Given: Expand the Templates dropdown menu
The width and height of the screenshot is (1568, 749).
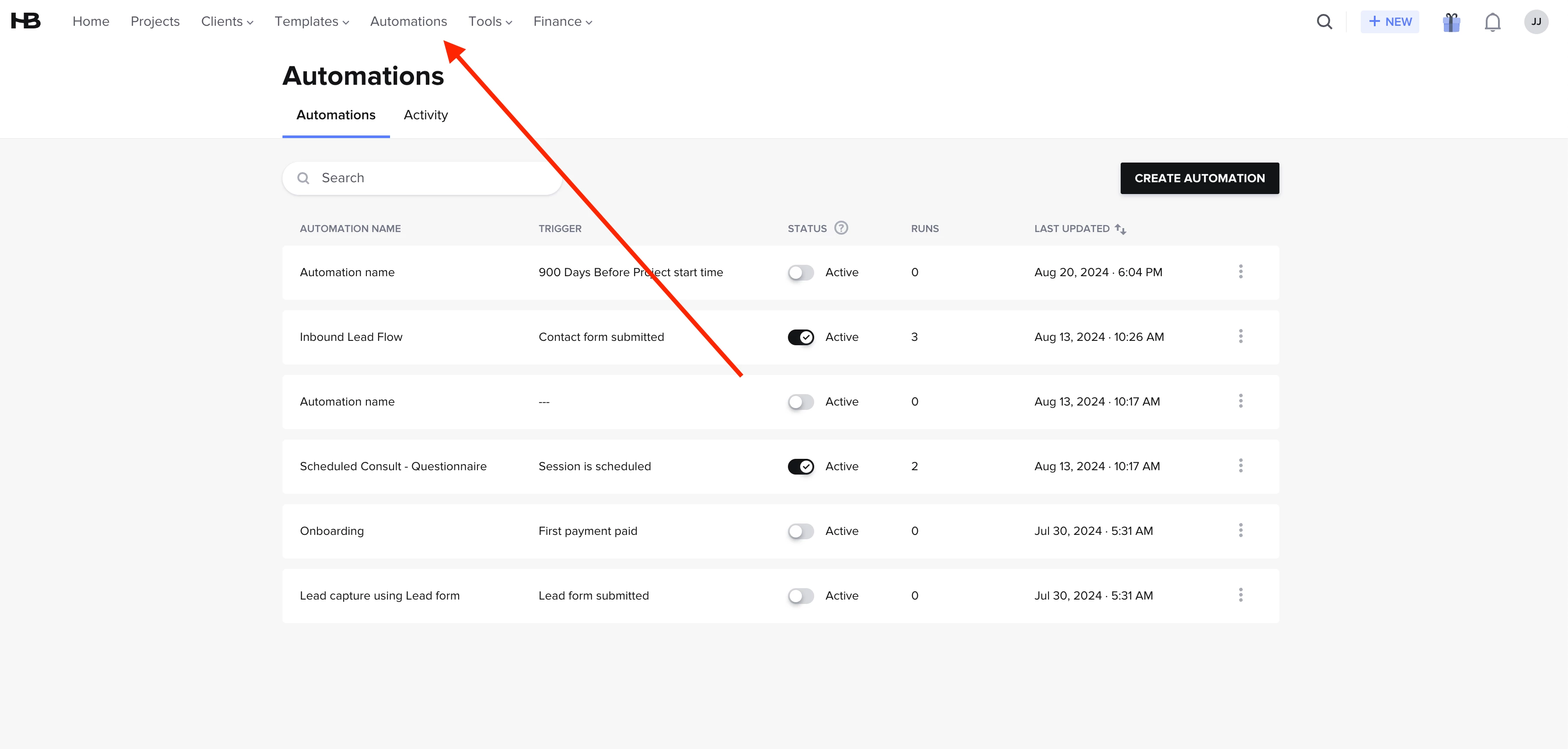Looking at the screenshot, I should [311, 22].
